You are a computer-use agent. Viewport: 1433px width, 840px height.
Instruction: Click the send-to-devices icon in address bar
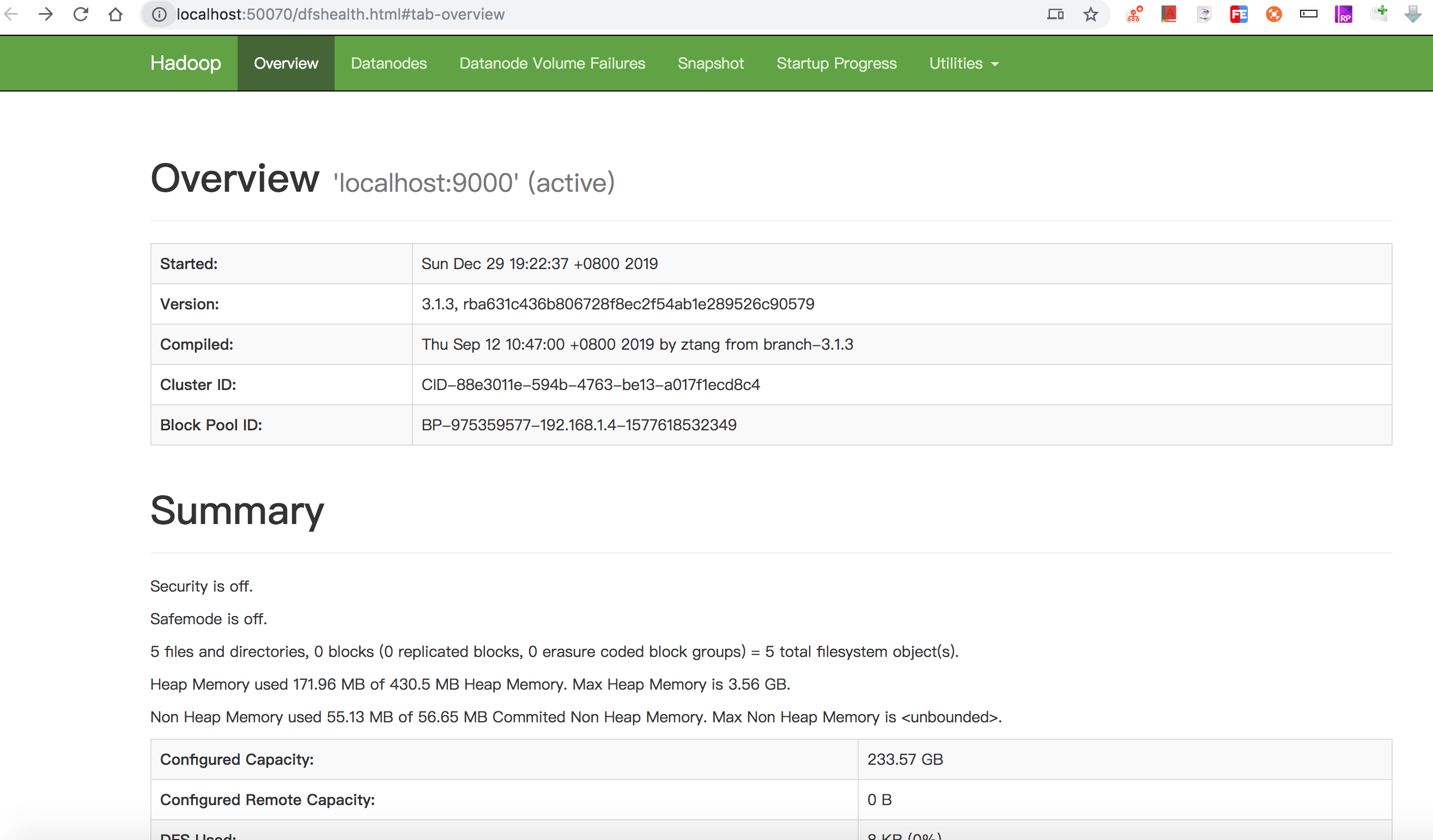click(x=1055, y=14)
